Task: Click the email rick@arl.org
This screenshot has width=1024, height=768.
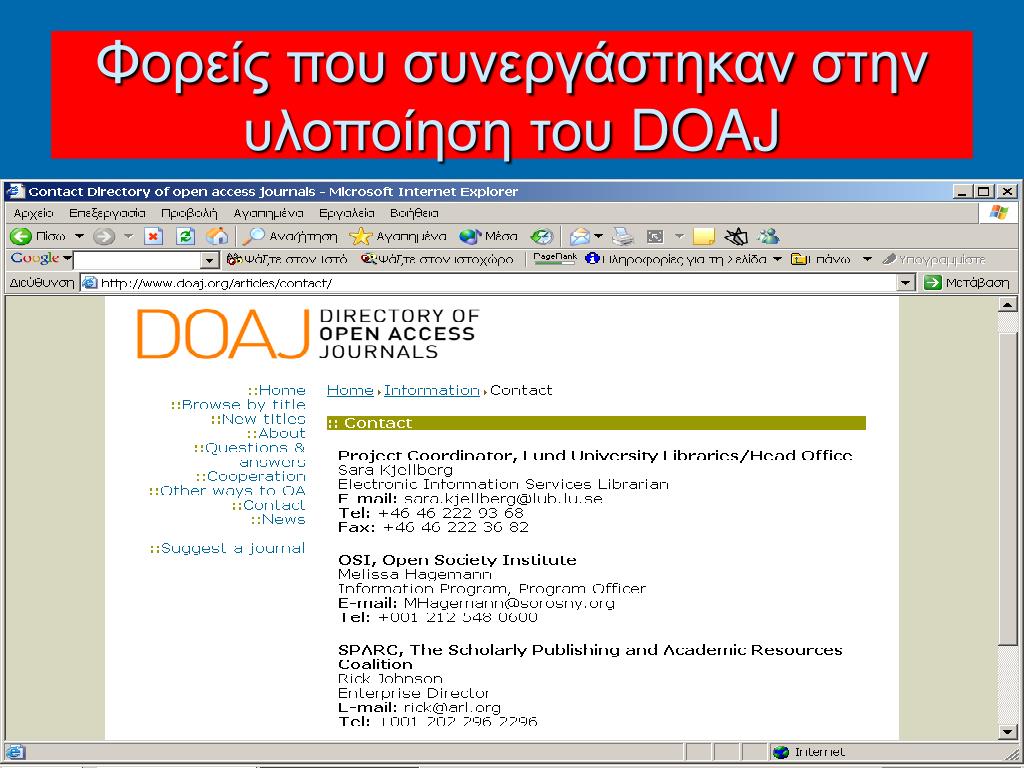Action: pos(452,707)
